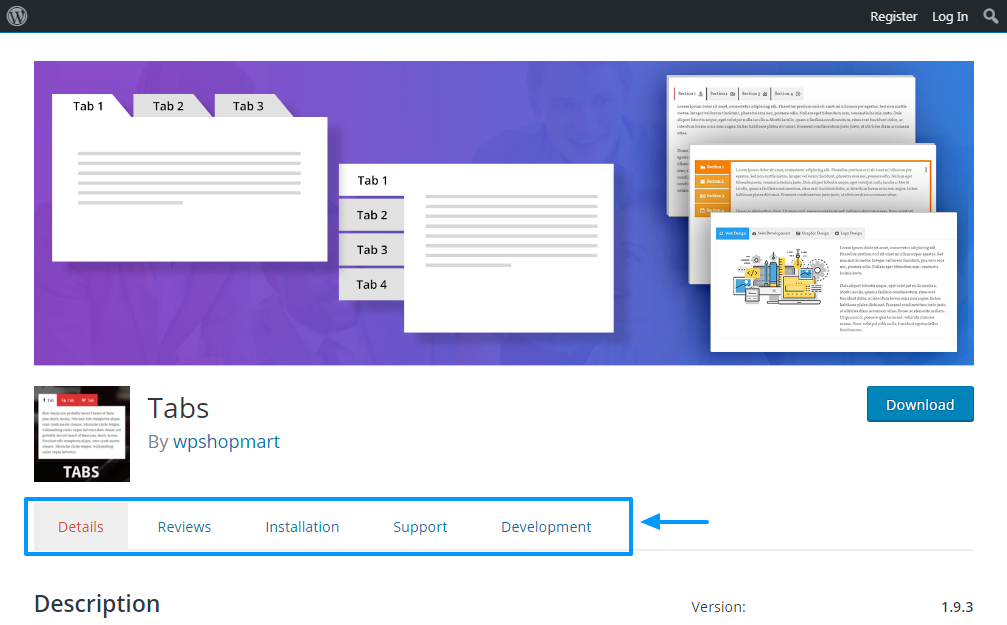1007x625 pixels.
Task: Click the WordPress logo icon
Action: [x=16, y=16]
